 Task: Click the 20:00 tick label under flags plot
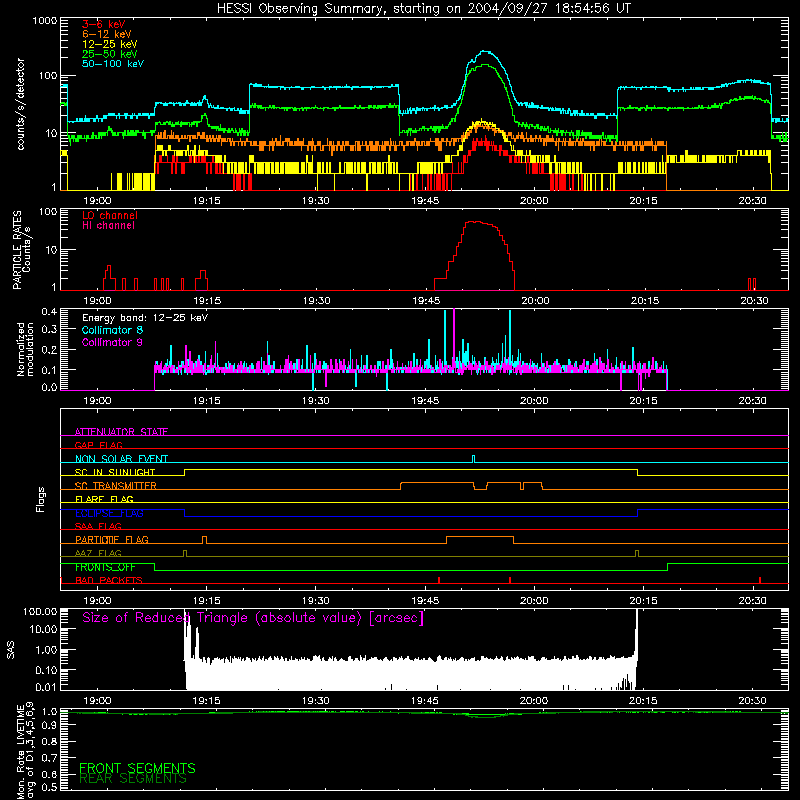click(x=534, y=601)
